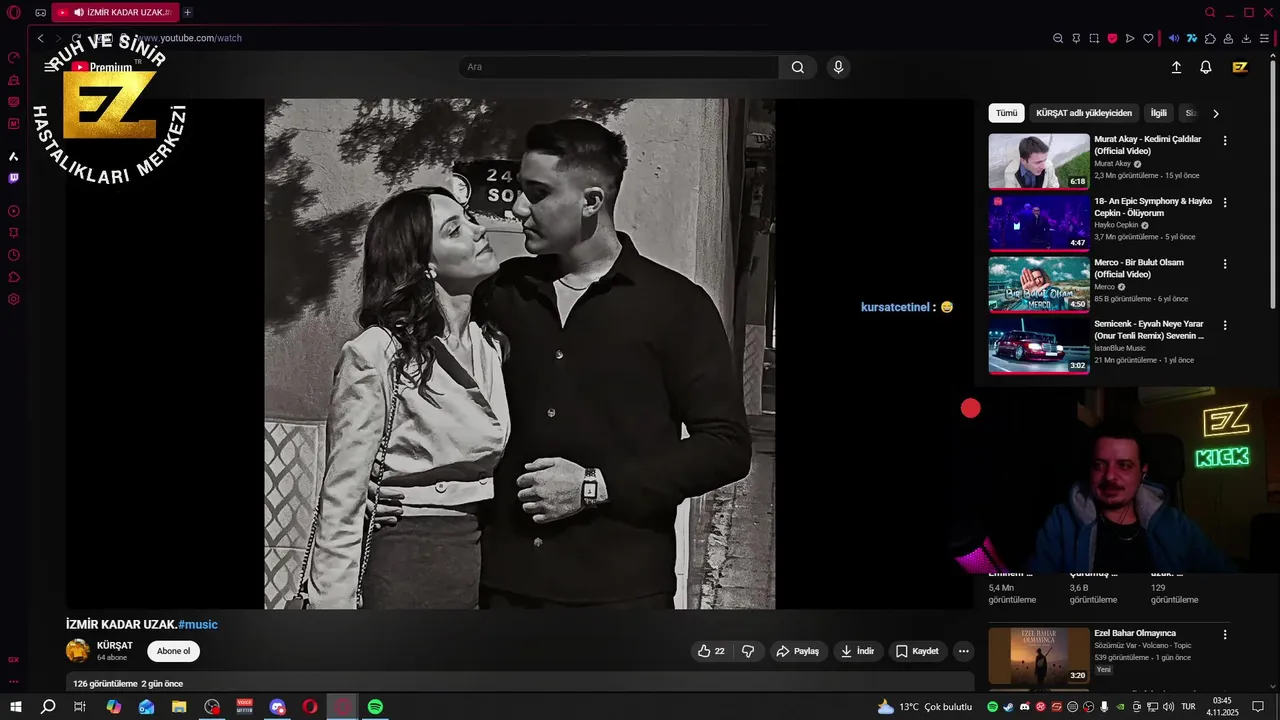Open options for Ezel Bahar Olmayınca
This screenshot has width=1280, height=720.
(1225, 634)
